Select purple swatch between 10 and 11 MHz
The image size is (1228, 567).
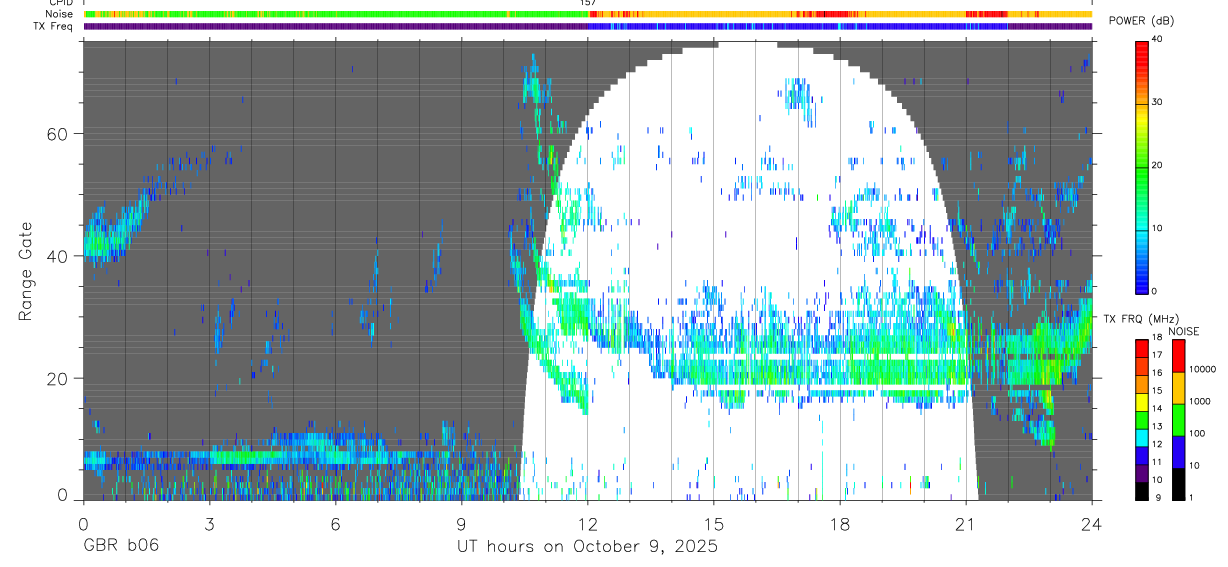[x=1142, y=473]
